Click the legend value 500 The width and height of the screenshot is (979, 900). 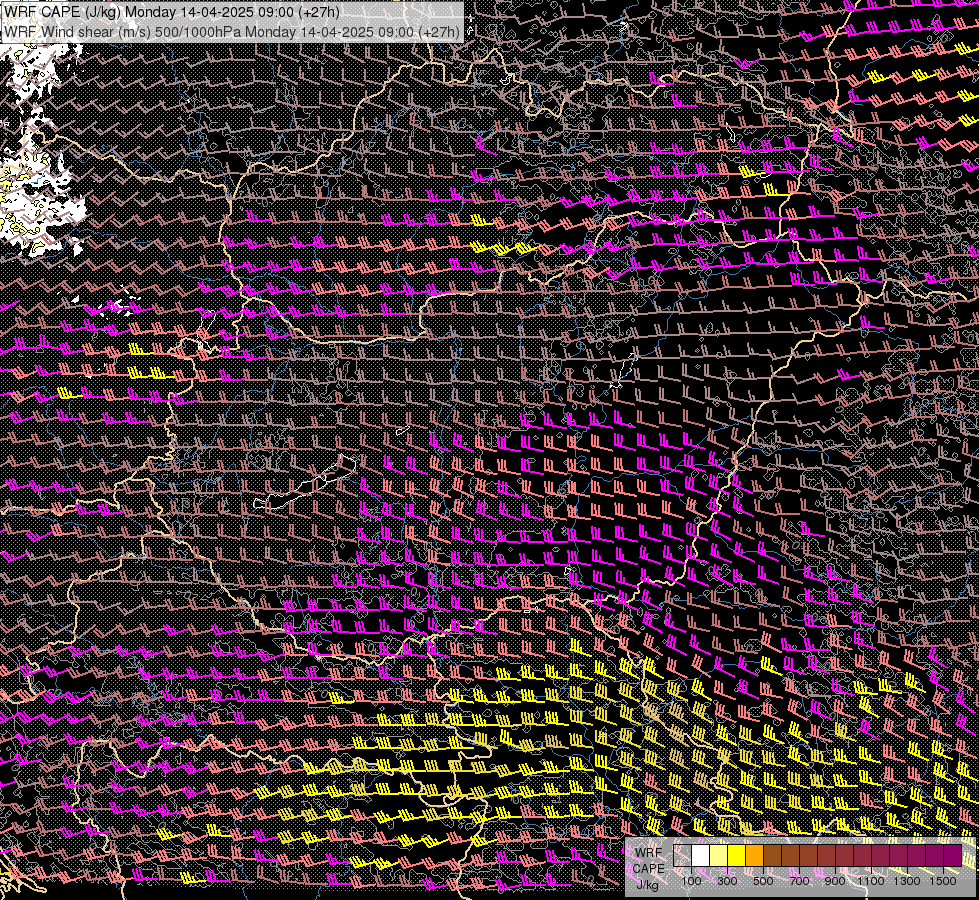coord(763,881)
